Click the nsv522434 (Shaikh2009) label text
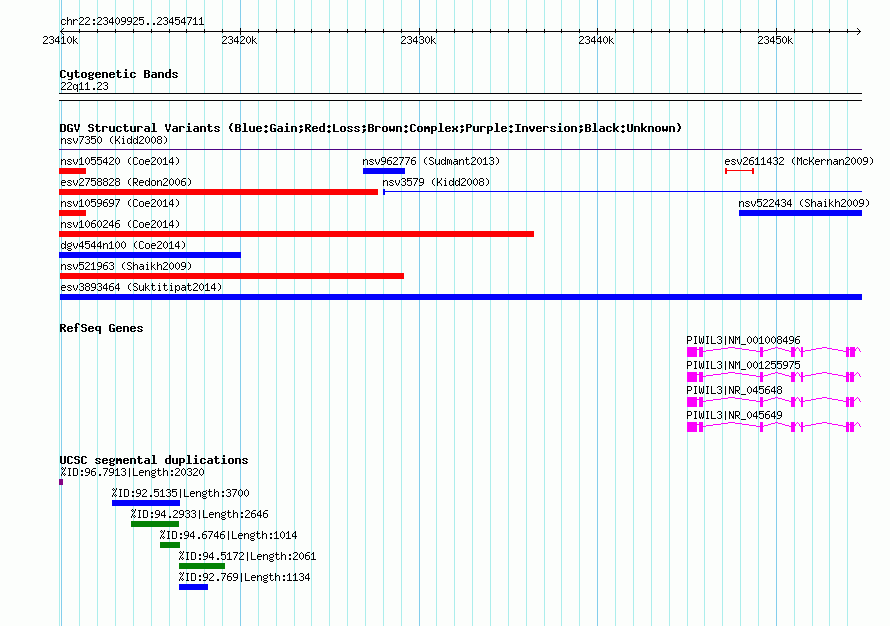 coord(804,203)
